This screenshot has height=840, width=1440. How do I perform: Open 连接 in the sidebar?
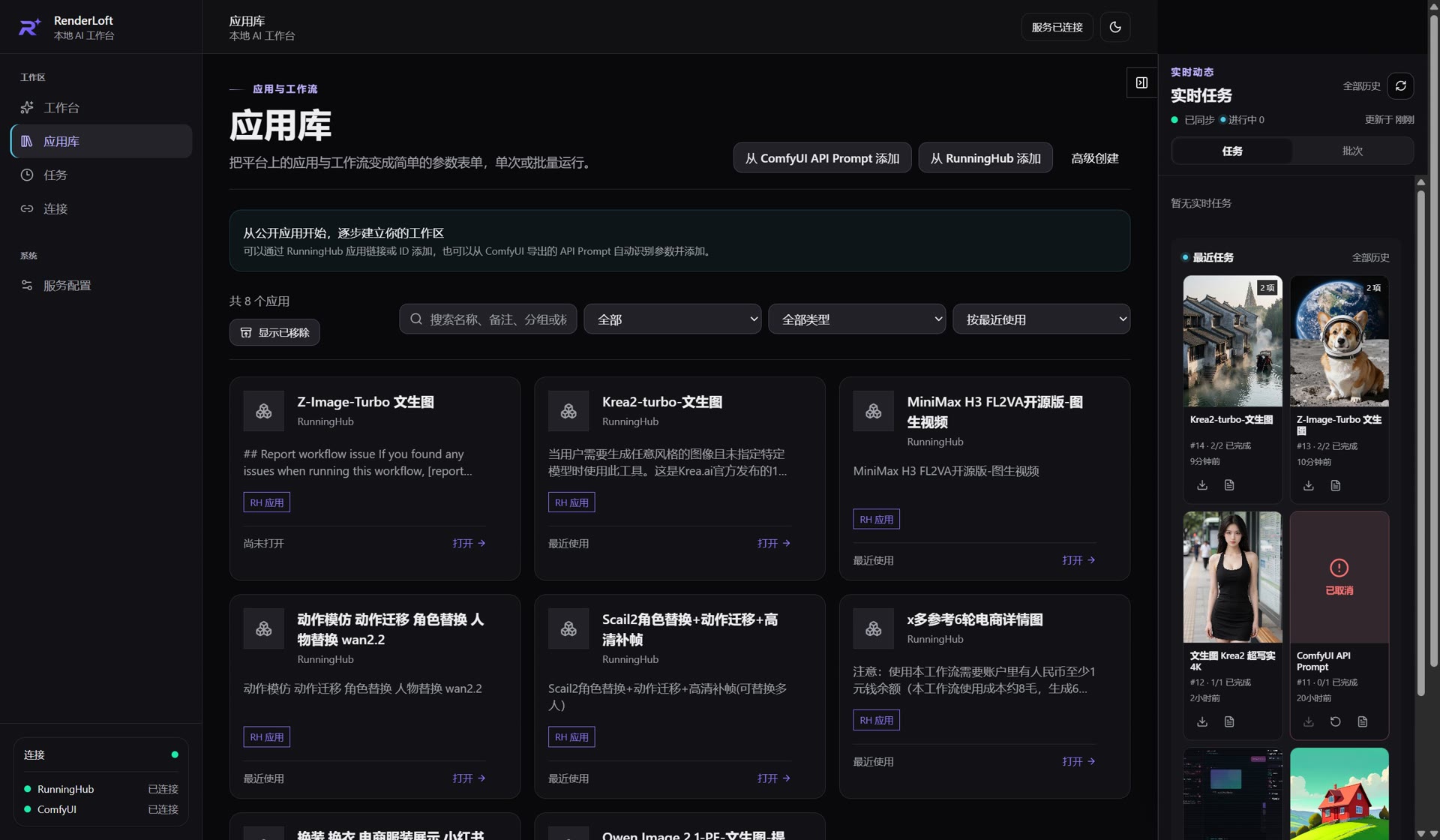pos(101,208)
